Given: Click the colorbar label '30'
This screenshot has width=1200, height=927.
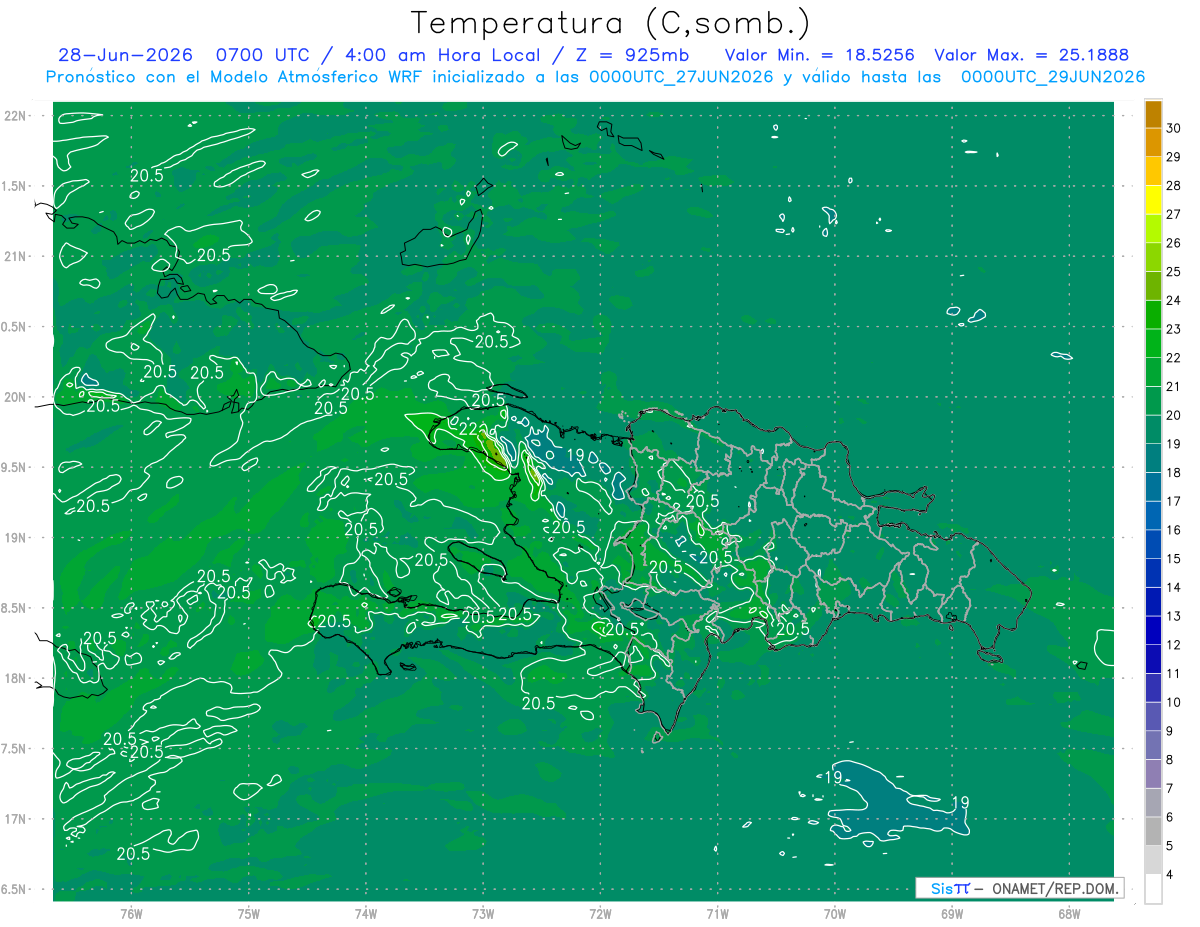Looking at the screenshot, I should [x=1174, y=127].
